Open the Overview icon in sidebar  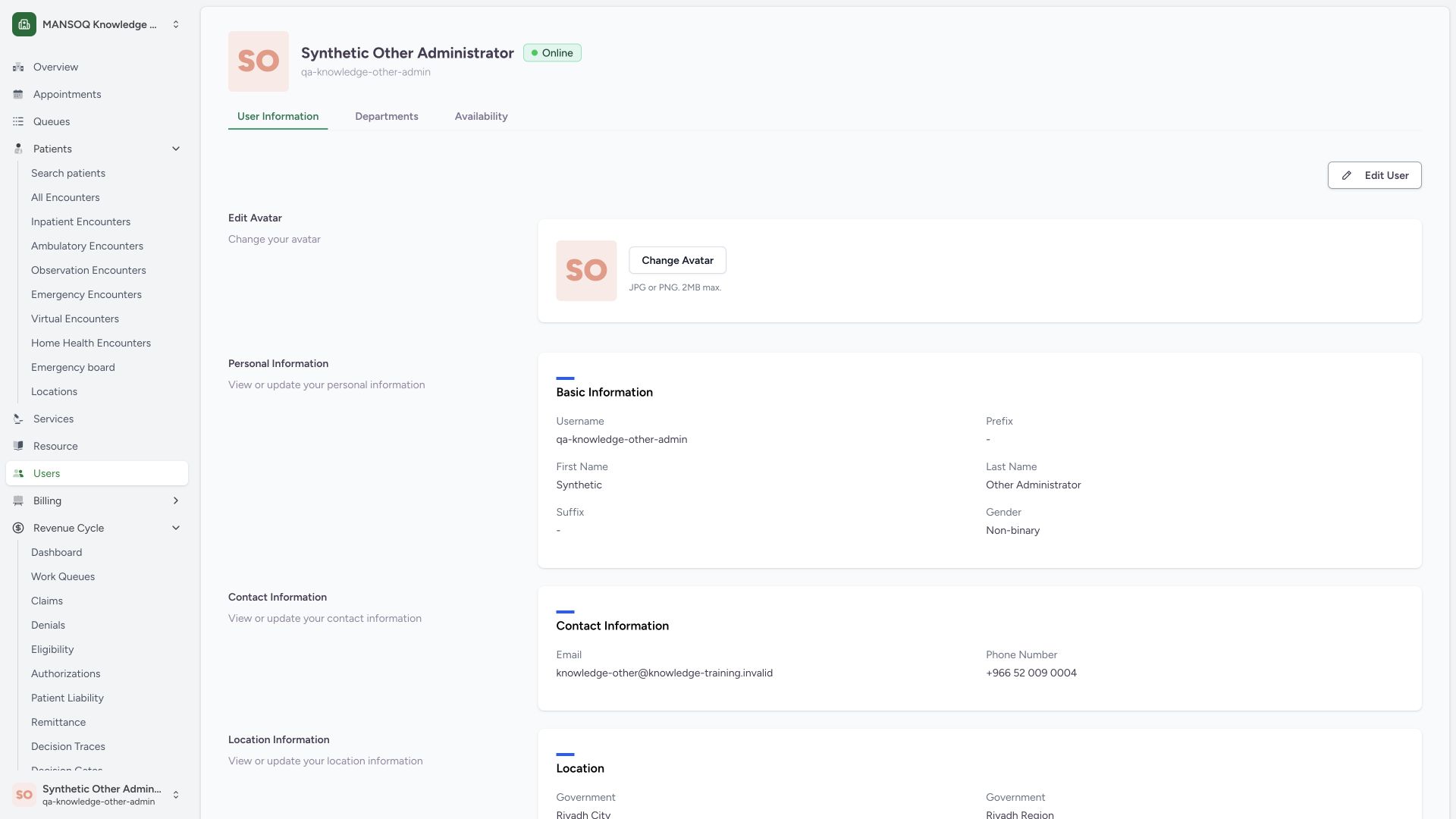coord(18,67)
